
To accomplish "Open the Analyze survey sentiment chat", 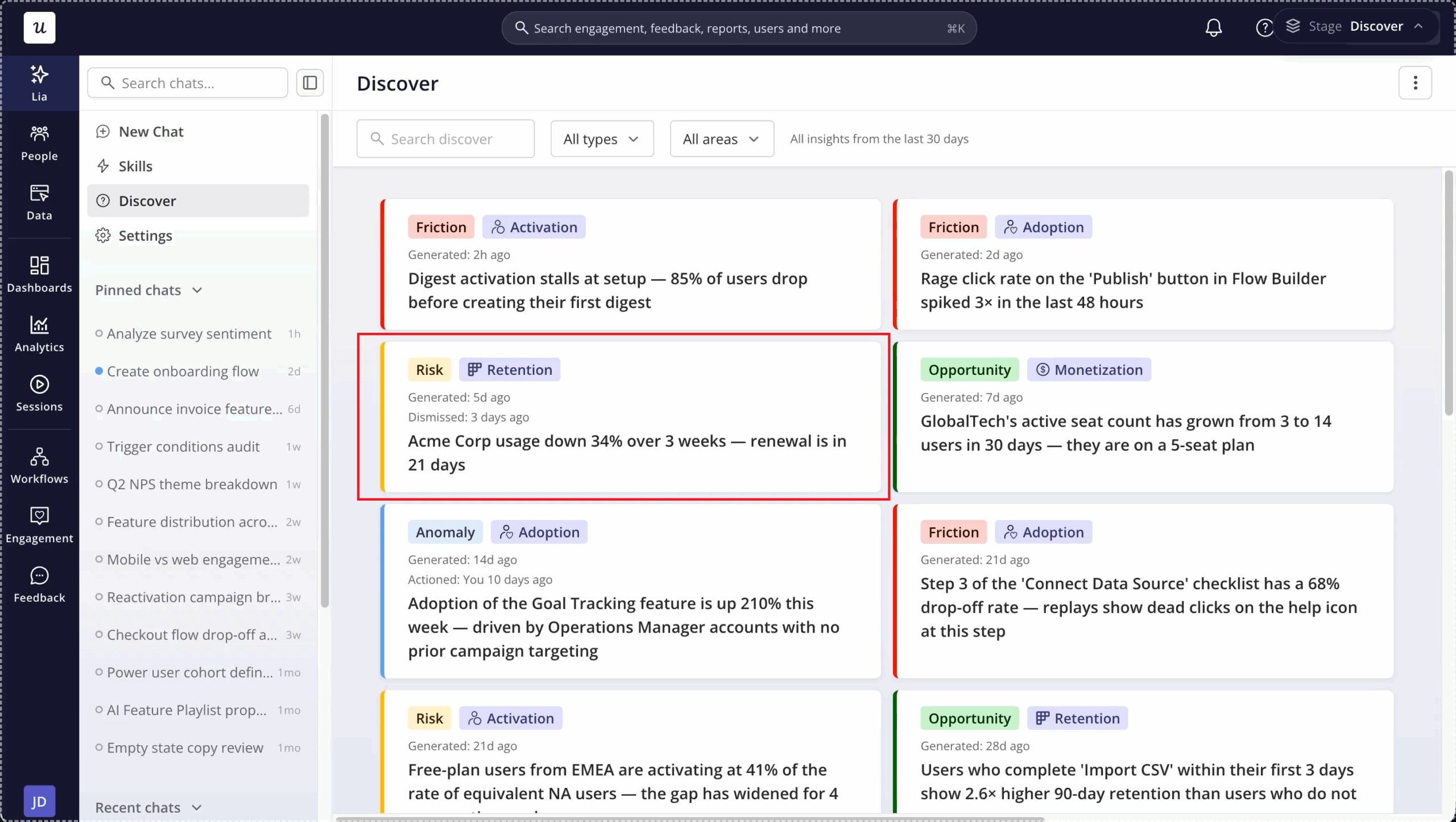I will [x=198, y=334].
